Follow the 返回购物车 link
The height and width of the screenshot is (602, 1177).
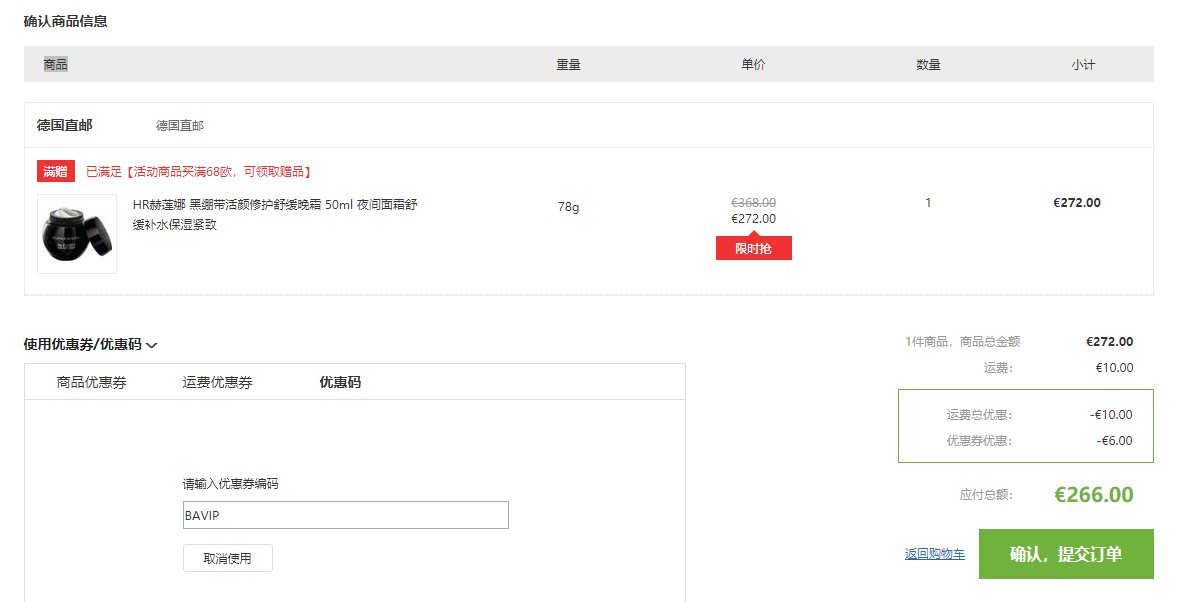coord(935,554)
